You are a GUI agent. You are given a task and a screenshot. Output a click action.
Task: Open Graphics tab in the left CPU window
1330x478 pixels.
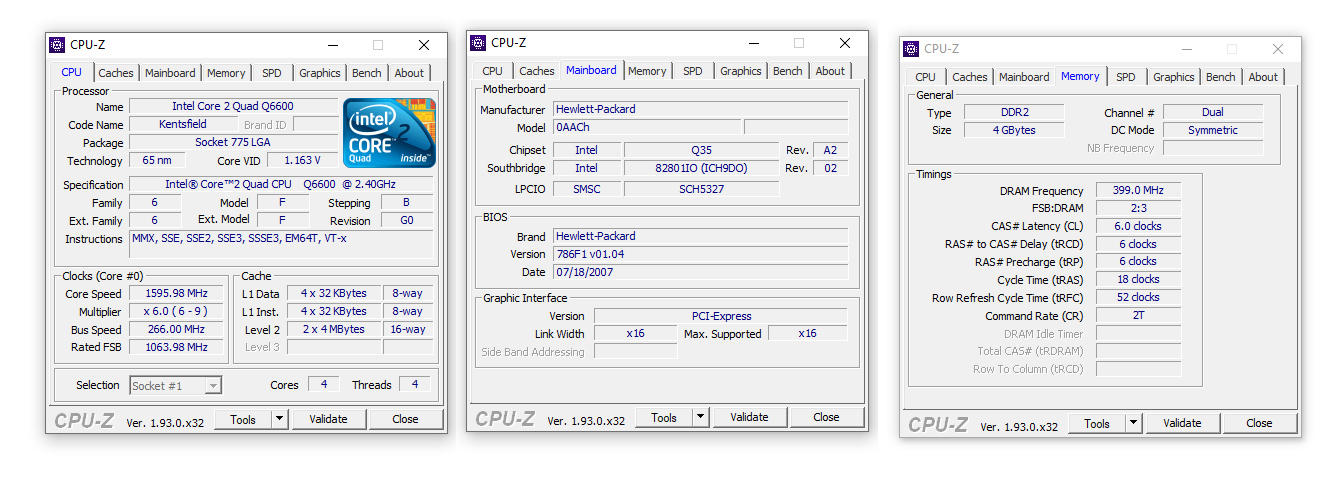(320, 73)
